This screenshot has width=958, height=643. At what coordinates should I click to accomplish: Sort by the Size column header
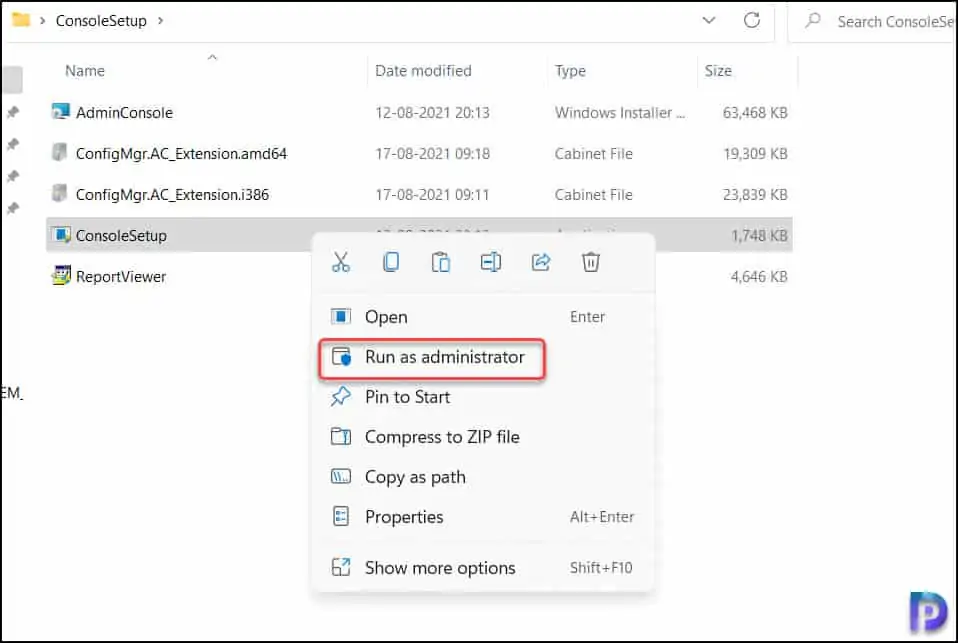pyautogui.click(x=718, y=71)
